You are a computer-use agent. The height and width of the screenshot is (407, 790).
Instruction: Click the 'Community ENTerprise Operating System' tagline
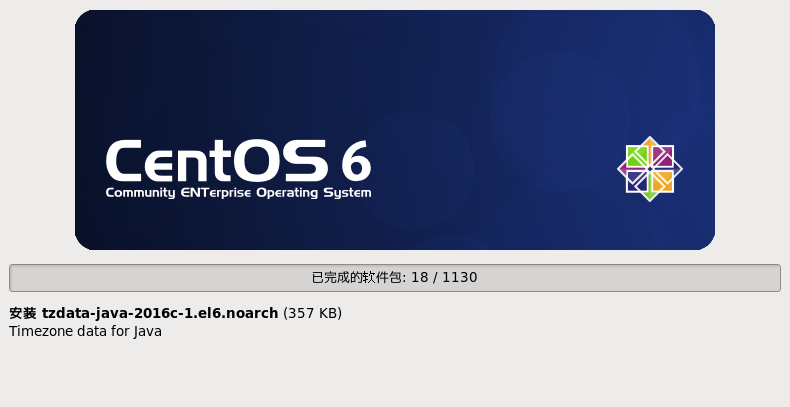tap(238, 193)
